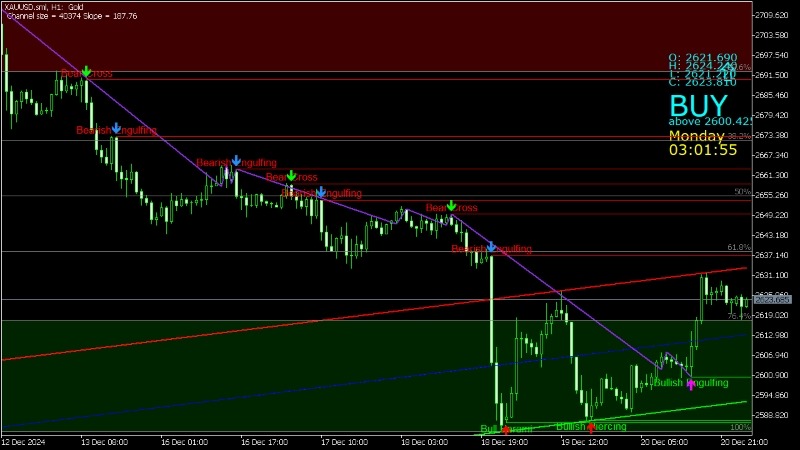Viewport: 800px width, 450px height.
Task: Click the '16 Dec 01:00' time label
Action: (x=185, y=442)
